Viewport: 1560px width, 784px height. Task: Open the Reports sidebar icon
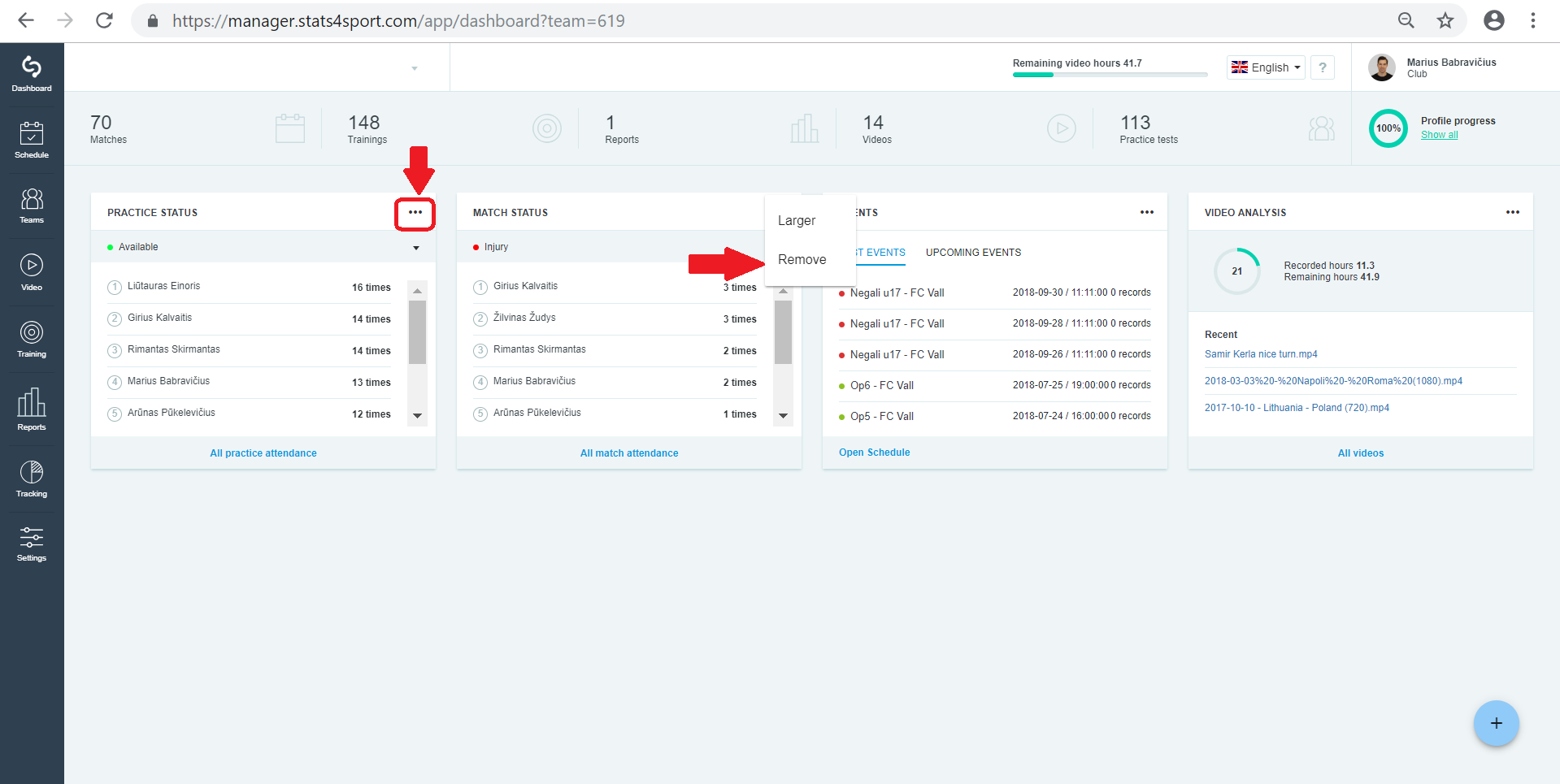[x=32, y=409]
